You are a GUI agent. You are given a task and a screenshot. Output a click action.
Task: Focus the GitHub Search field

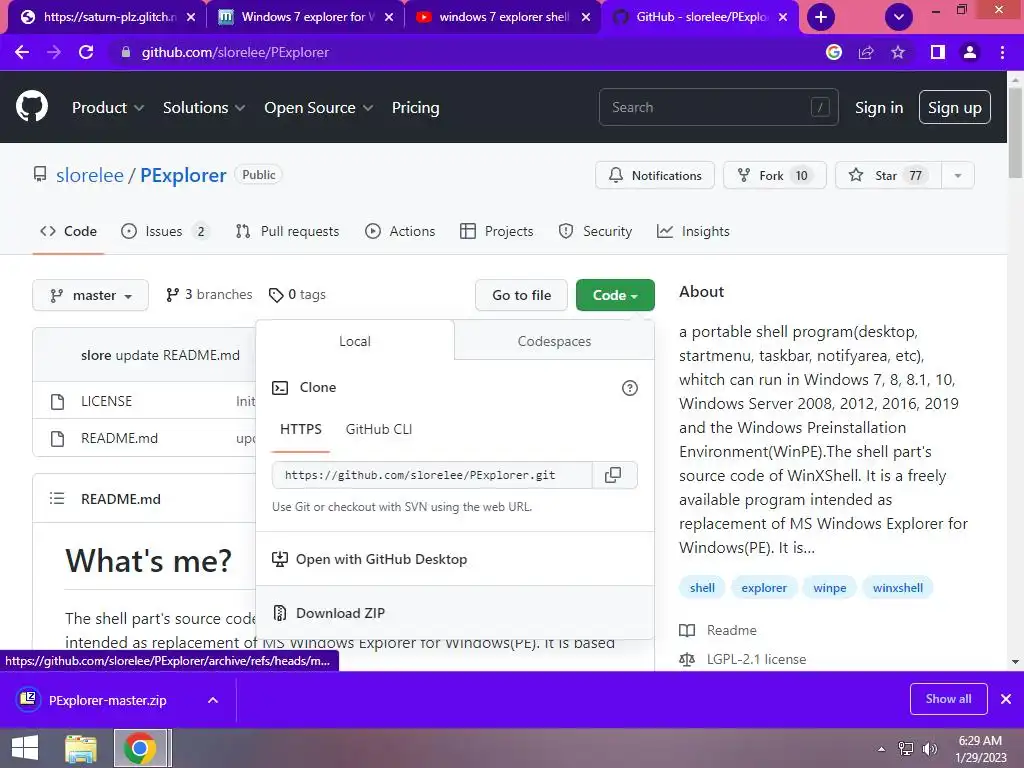pyautogui.click(x=718, y=107)
